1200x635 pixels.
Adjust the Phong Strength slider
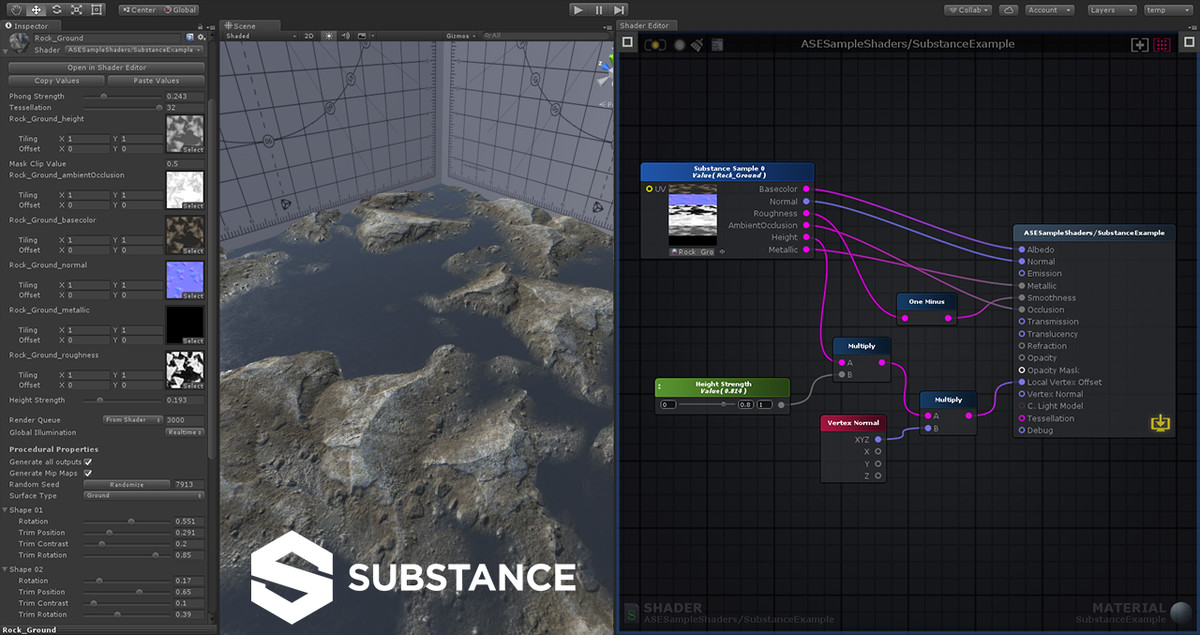[121, 96]
